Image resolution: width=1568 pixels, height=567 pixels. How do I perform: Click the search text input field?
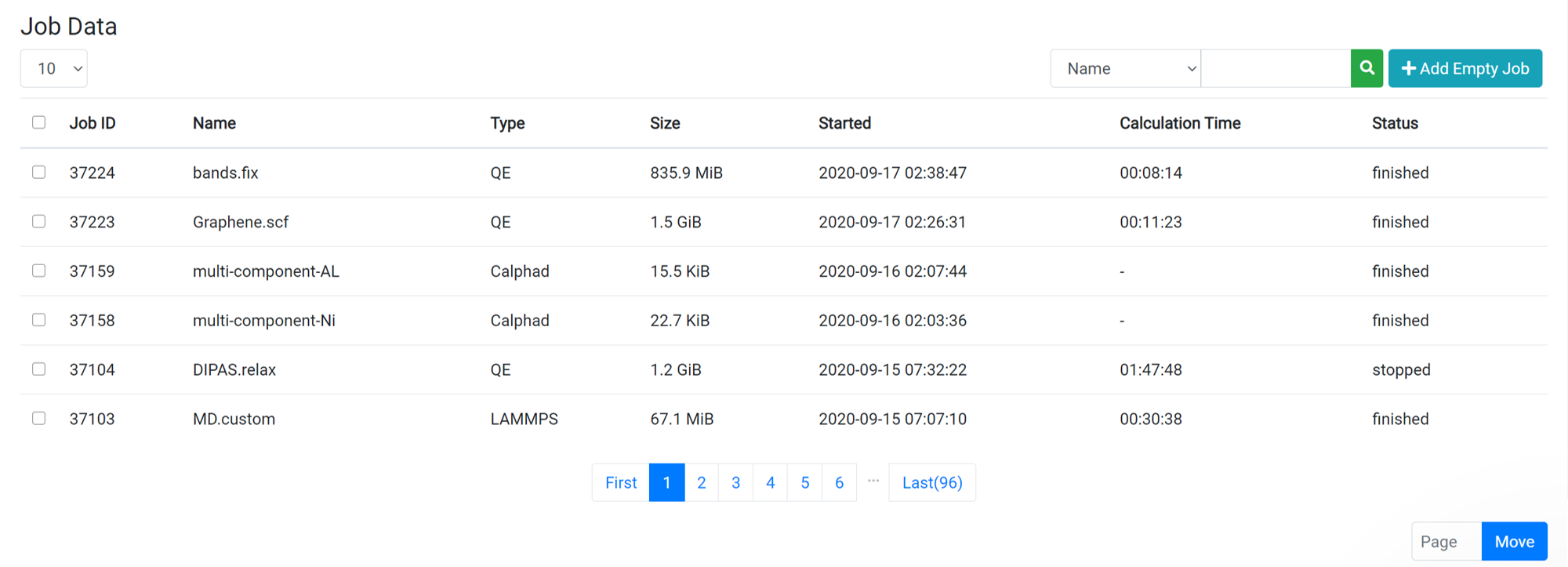pyautogui.click(x=1276, y=68)
